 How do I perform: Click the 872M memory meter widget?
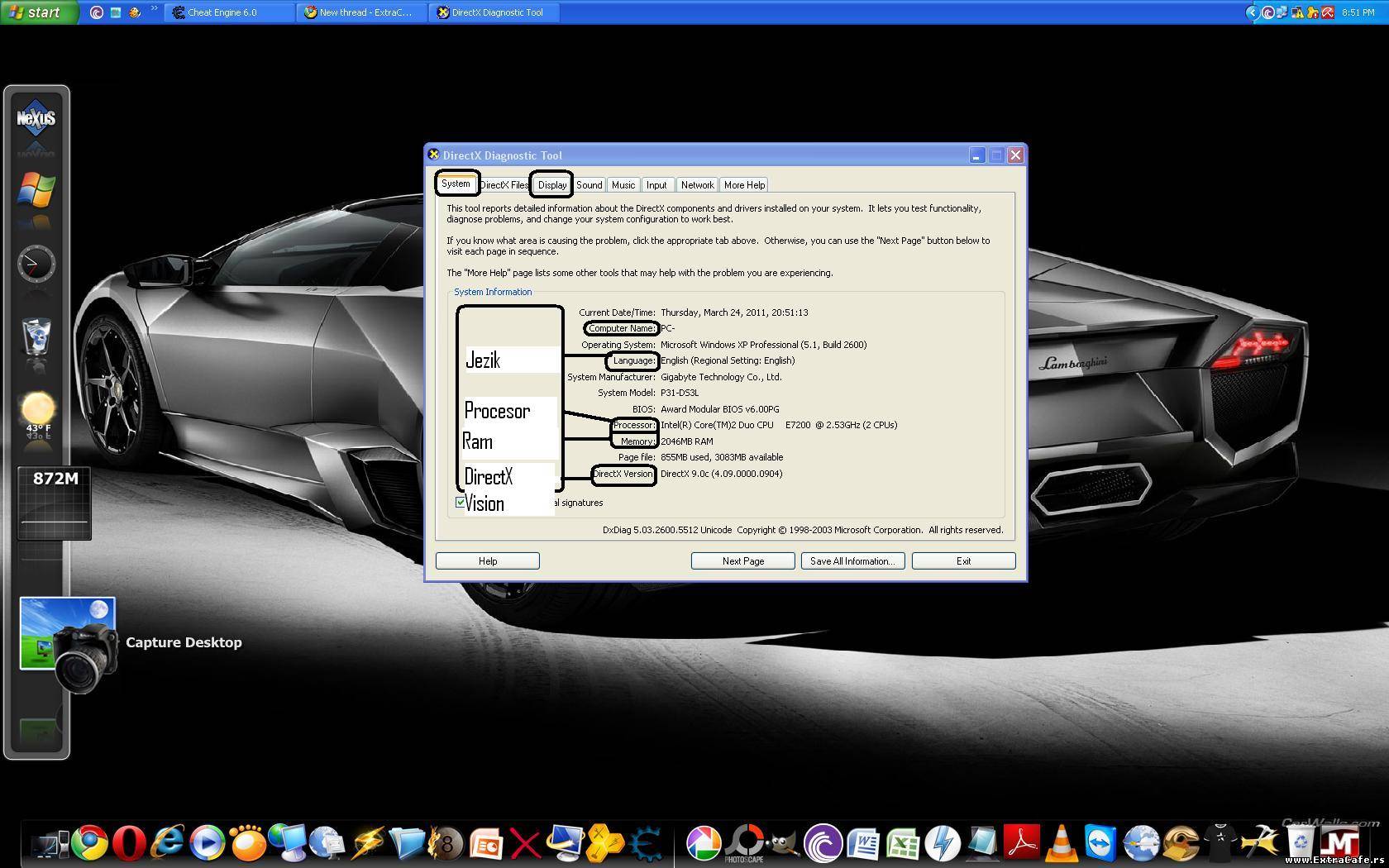pos(55,503)
